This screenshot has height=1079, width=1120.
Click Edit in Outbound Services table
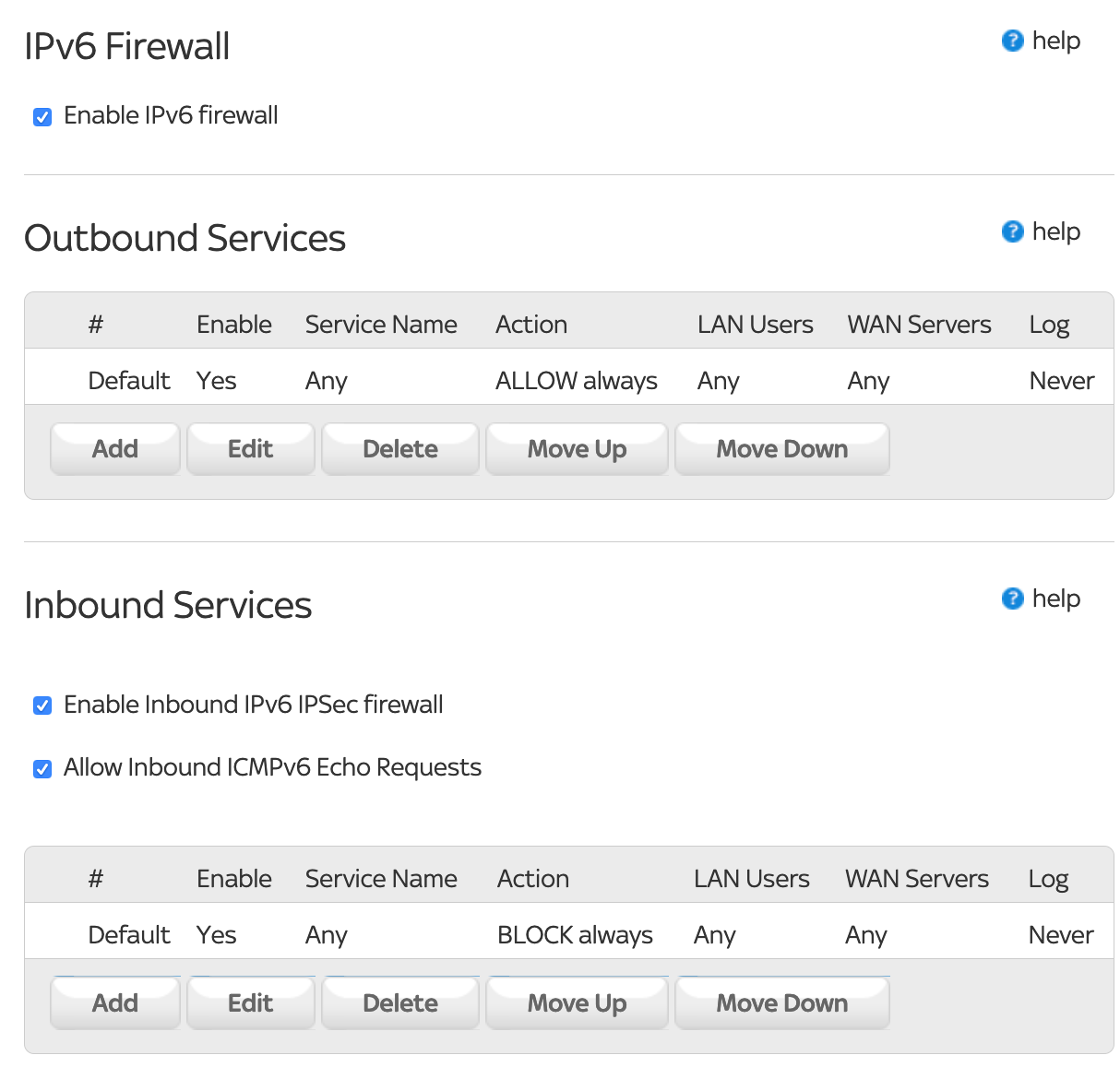(x=250, y=449)
